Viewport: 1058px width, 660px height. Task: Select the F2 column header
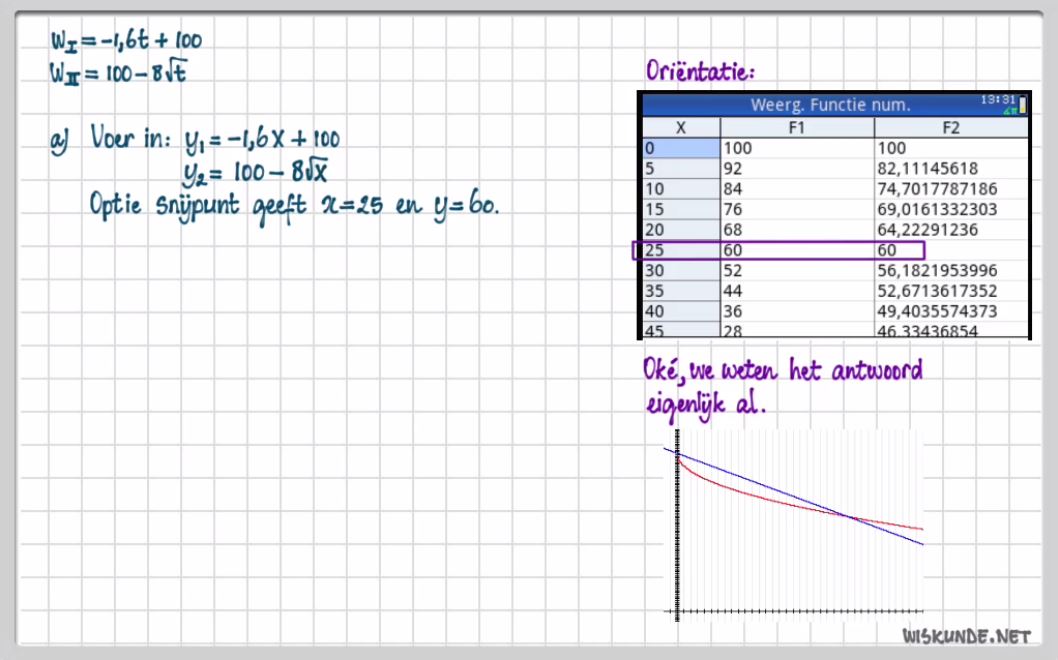click(x=950, y=127)
